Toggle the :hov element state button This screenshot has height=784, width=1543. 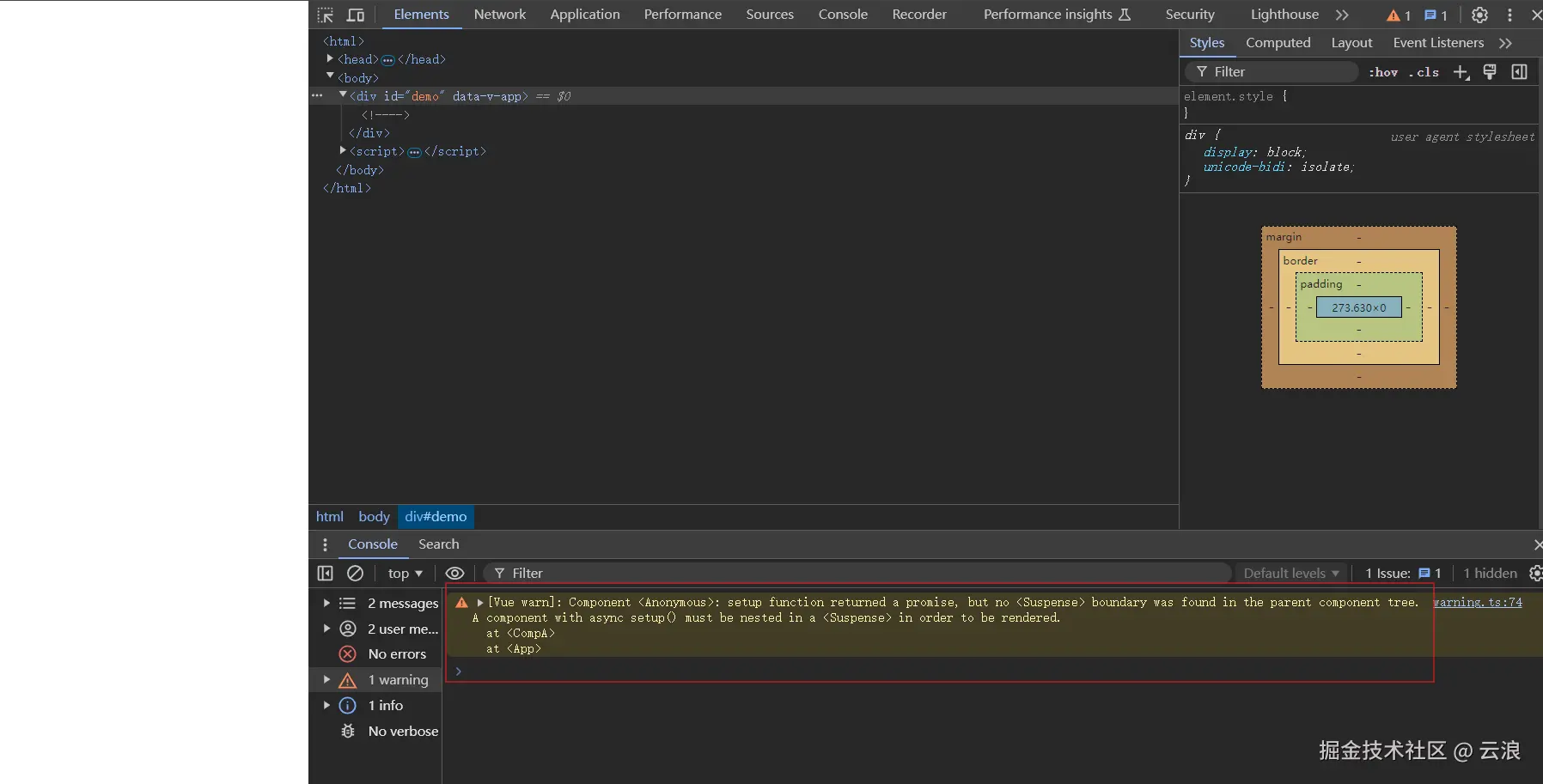click(x=1383, y=72)
